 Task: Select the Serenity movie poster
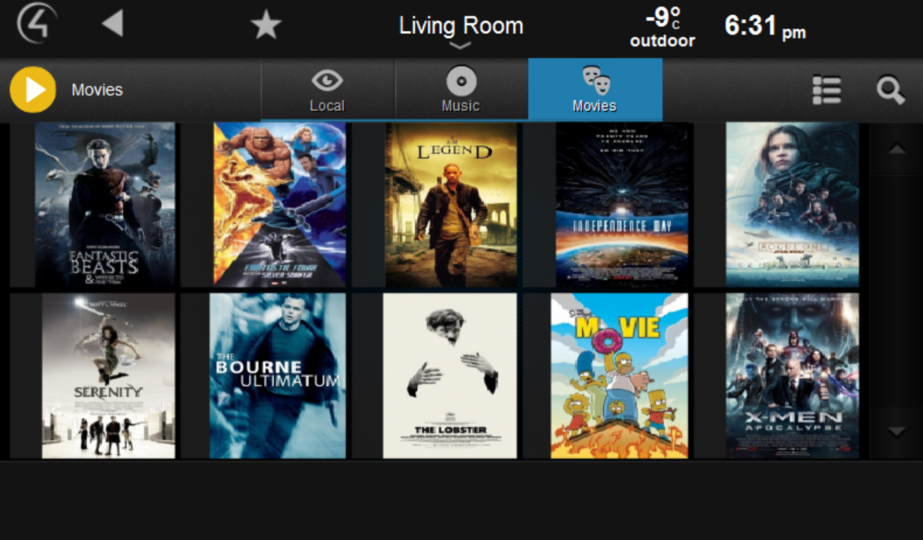pyautogui.click(x=108, y=376)
